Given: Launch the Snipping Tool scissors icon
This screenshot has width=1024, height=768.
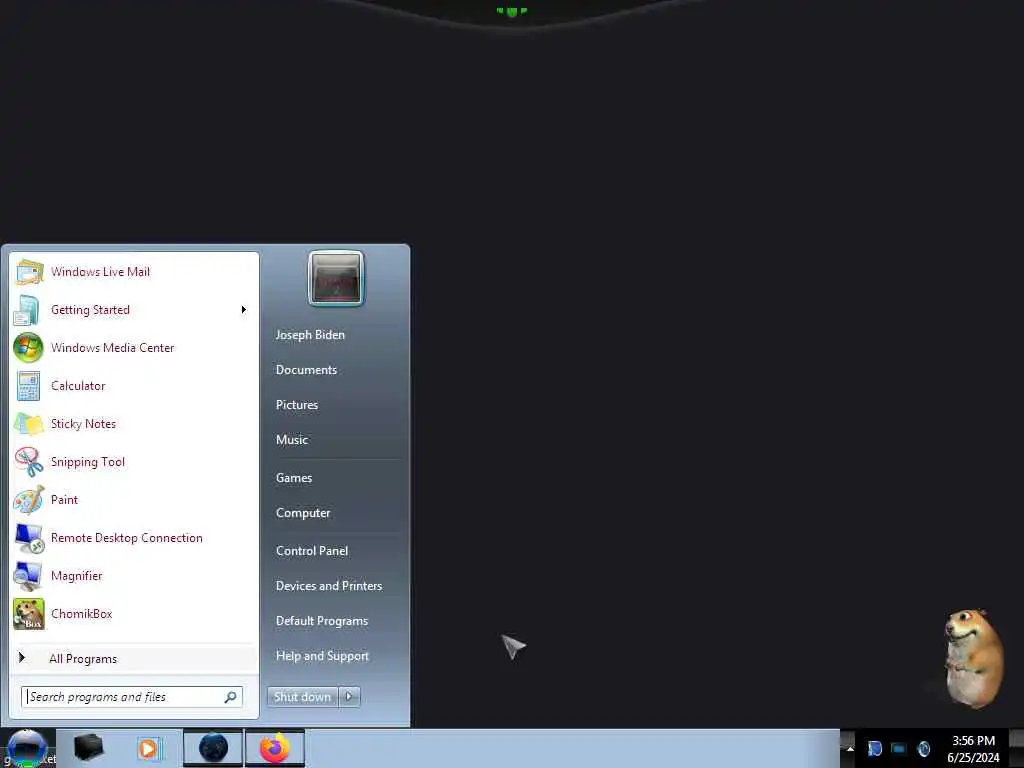Looking at the screenshot, I should pyautogui.click(x=29, y=462).
